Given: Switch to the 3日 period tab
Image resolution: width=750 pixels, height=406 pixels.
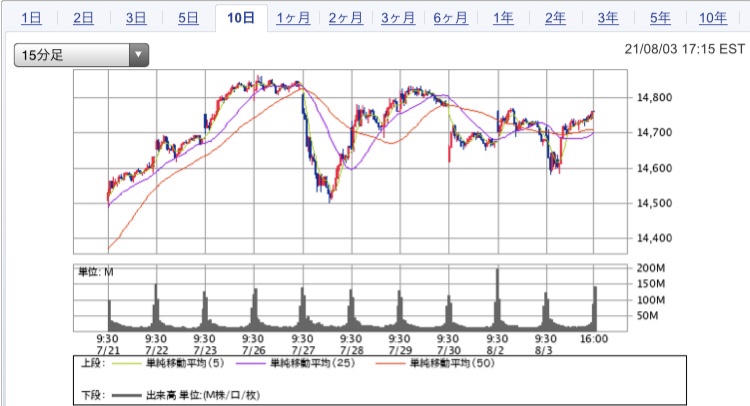Looking at the screenshot, I should point(136,18).
